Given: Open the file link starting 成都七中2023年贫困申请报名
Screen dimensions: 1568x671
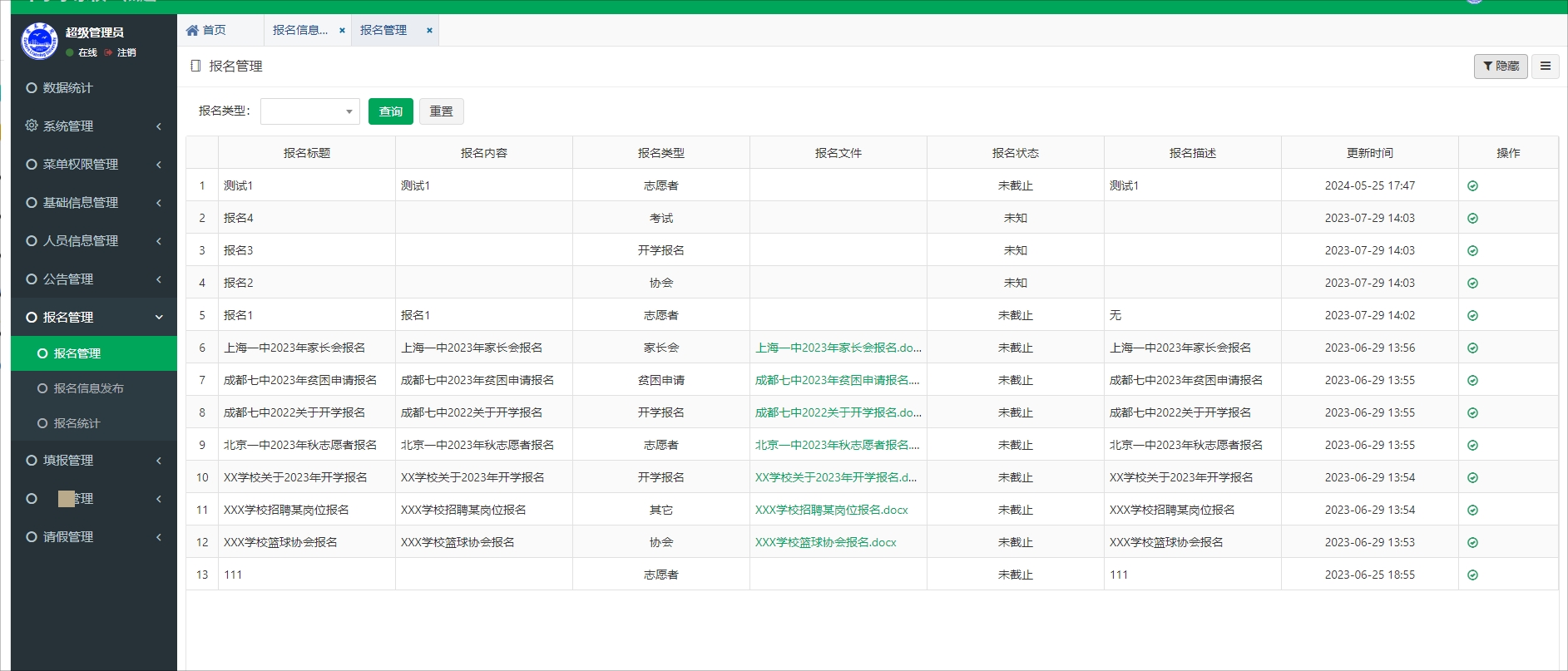Looking at the screenshot, I should (x=838, y=380).
